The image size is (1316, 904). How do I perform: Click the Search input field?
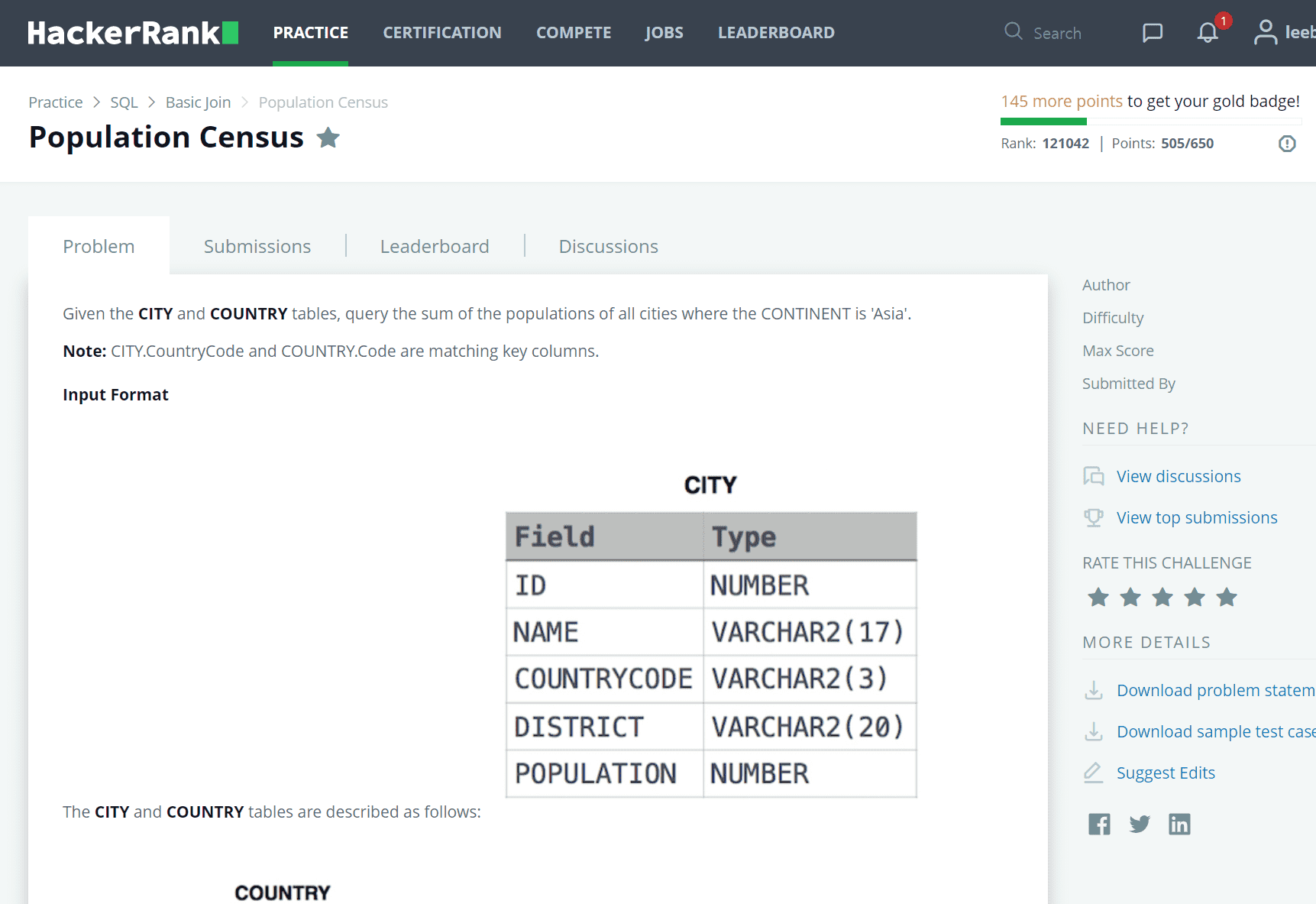pos(1057,33)
